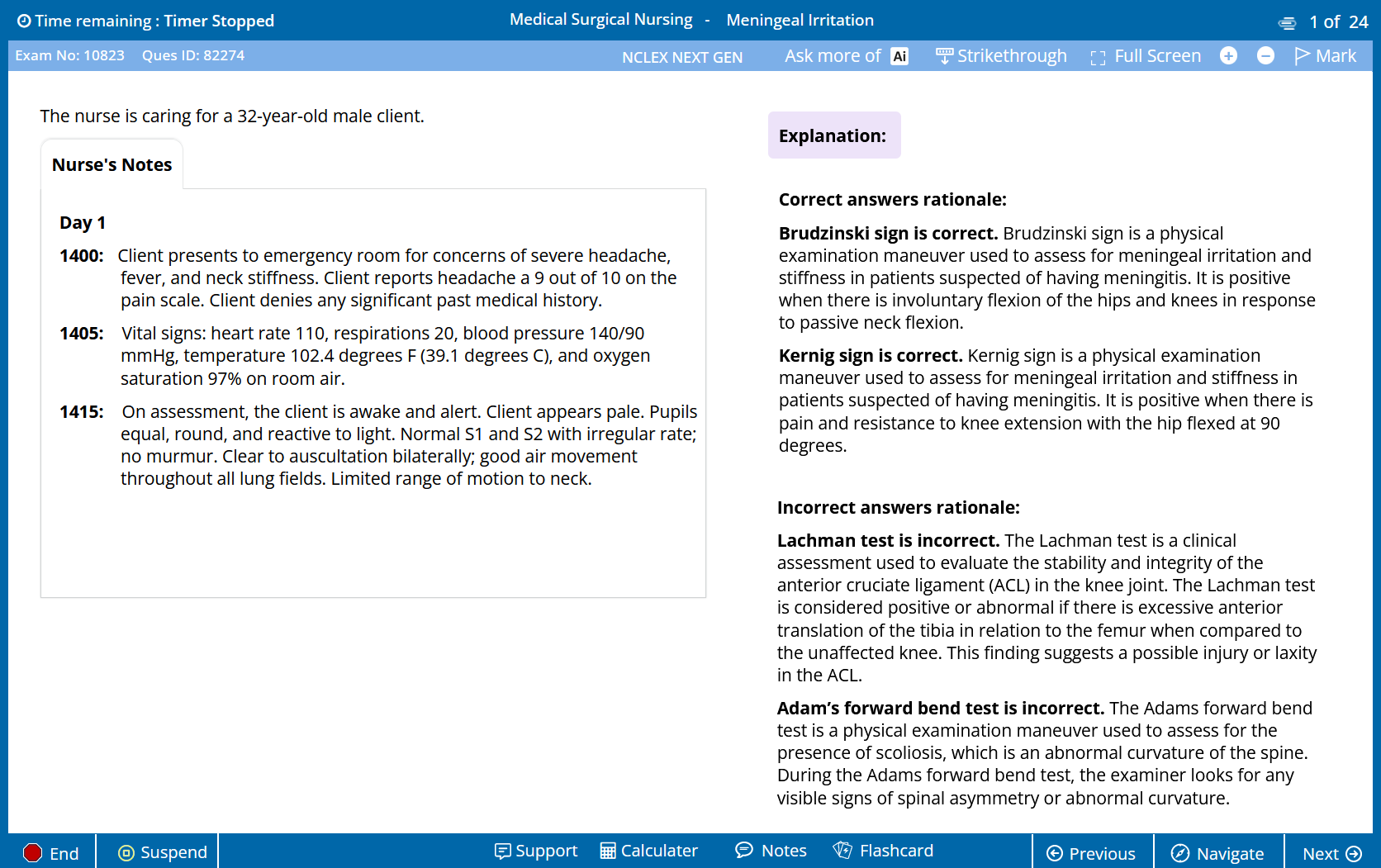The height and width of the screenshot is (868, 1381).
Task: Click Ask more of label
Action: tap(833, 56)
